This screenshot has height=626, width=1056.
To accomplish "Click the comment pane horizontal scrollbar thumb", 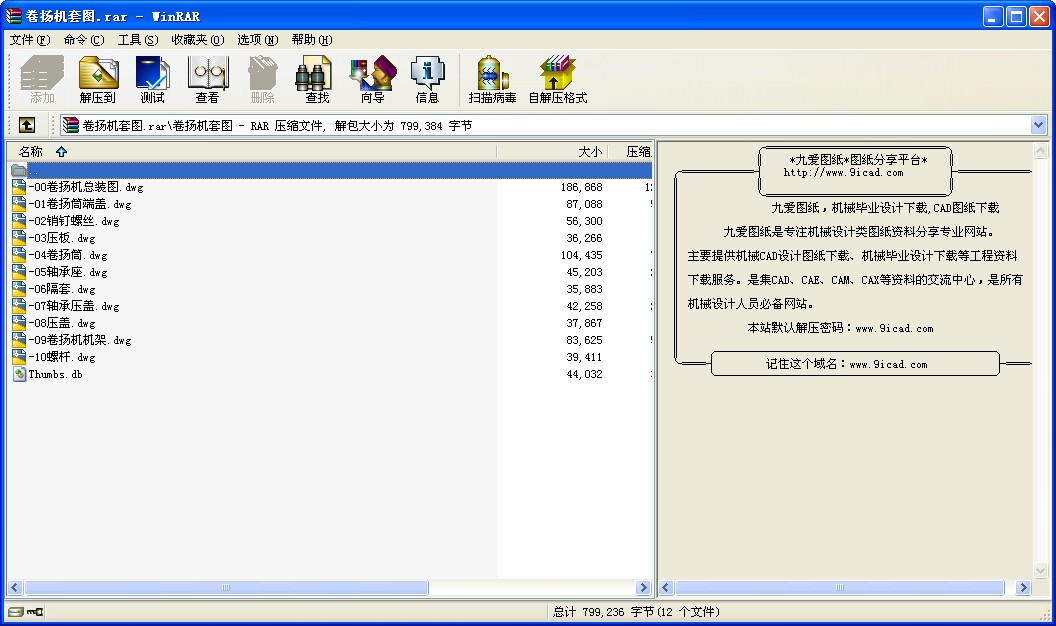I will point(840,588).
